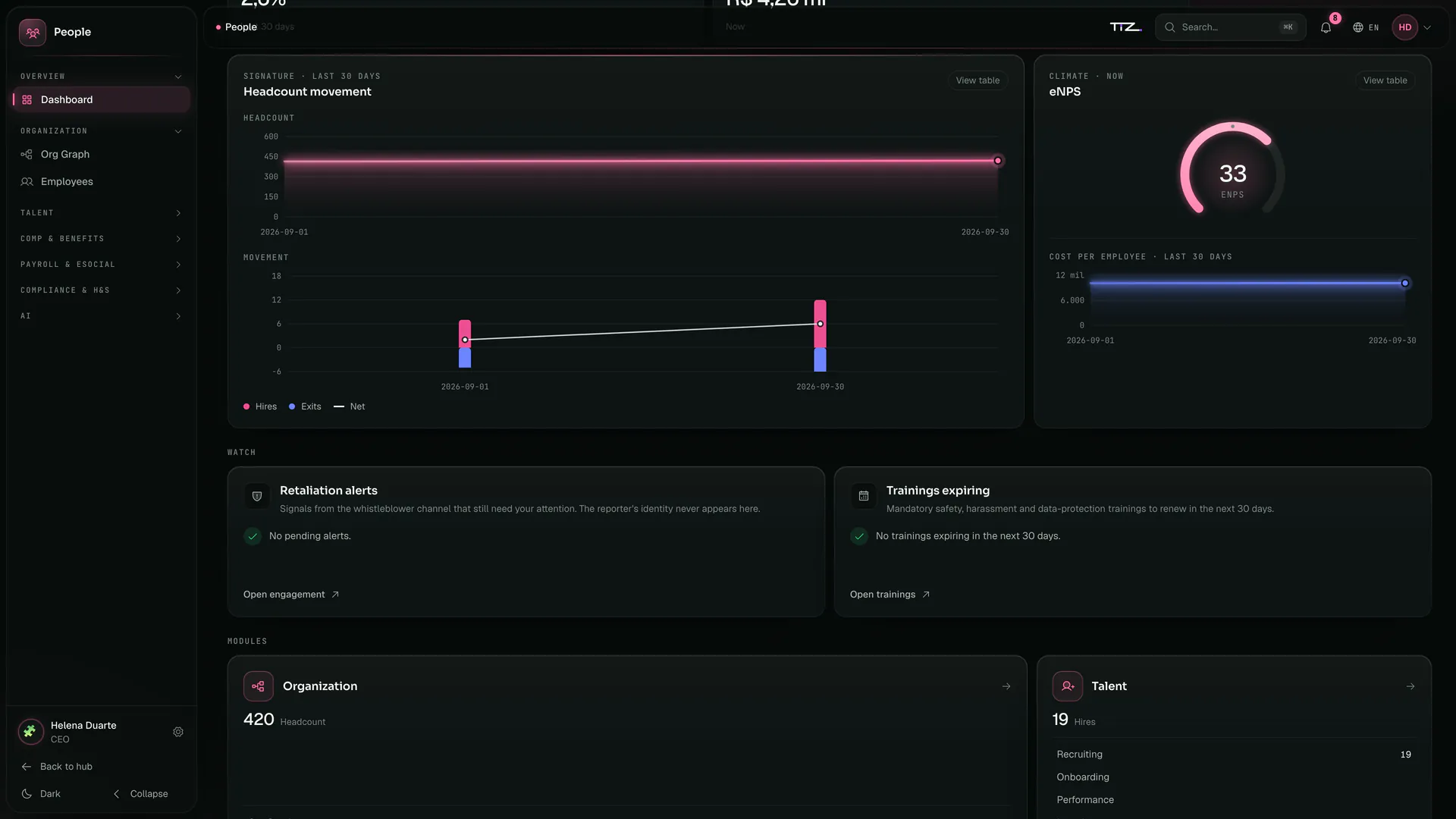Toggle Hires series in chart legend

260,407
